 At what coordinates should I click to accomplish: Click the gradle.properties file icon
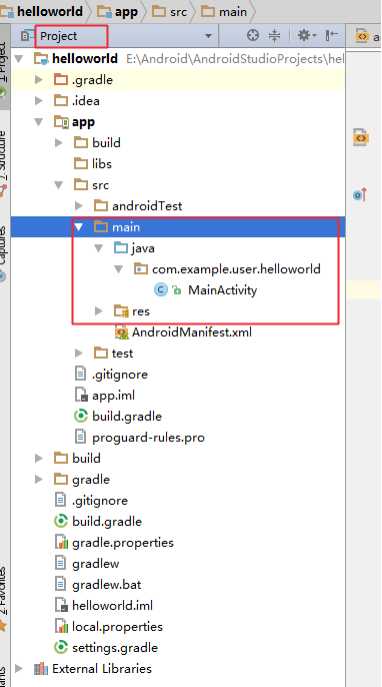pyautogui.click(x=61, y=542)
